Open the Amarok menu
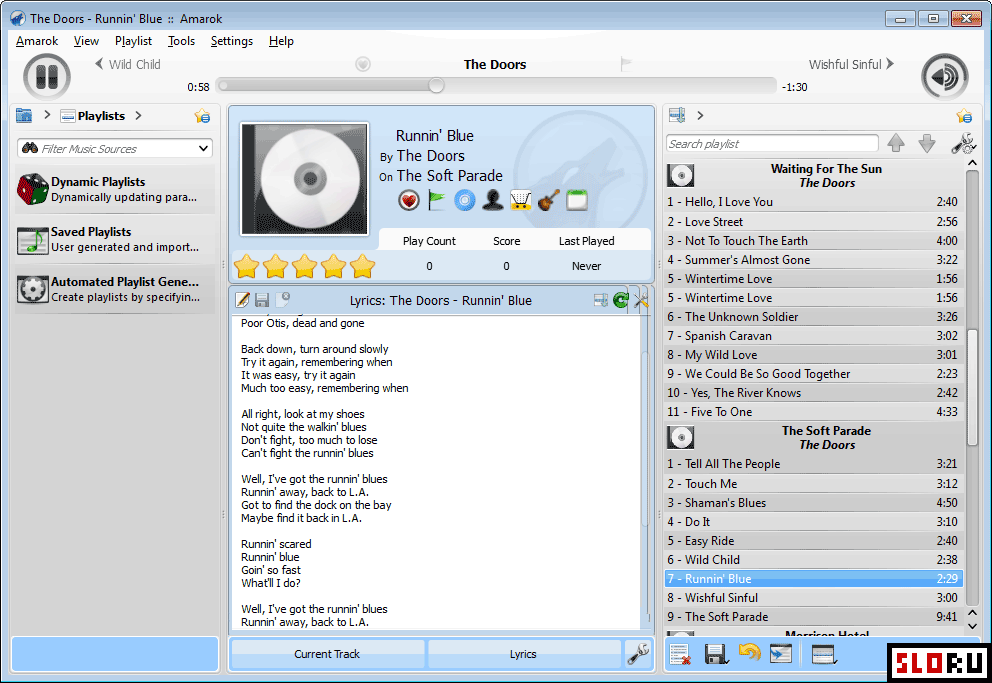 [37, 41]
